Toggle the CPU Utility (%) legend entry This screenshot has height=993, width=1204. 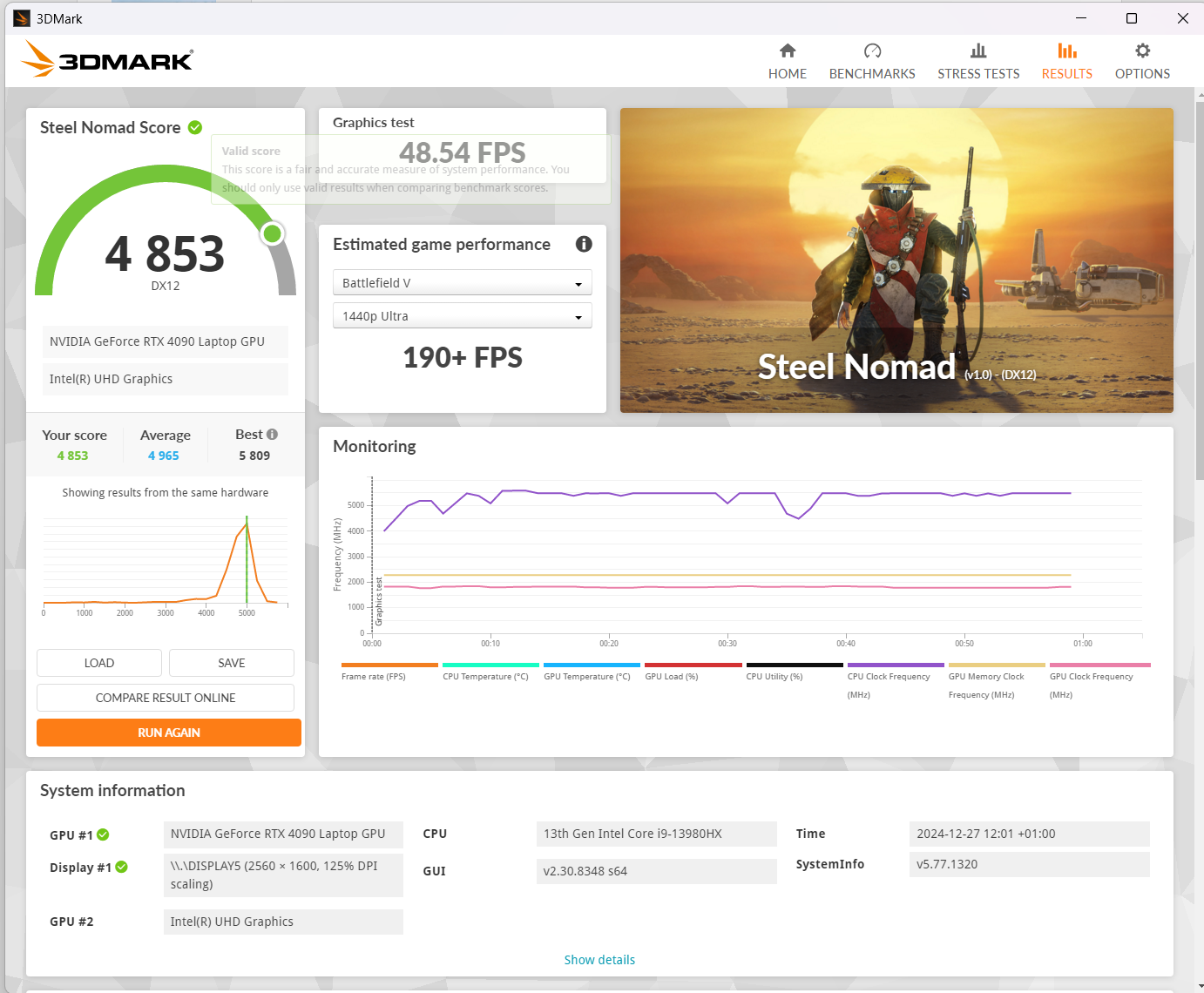[x=794, y=672]
